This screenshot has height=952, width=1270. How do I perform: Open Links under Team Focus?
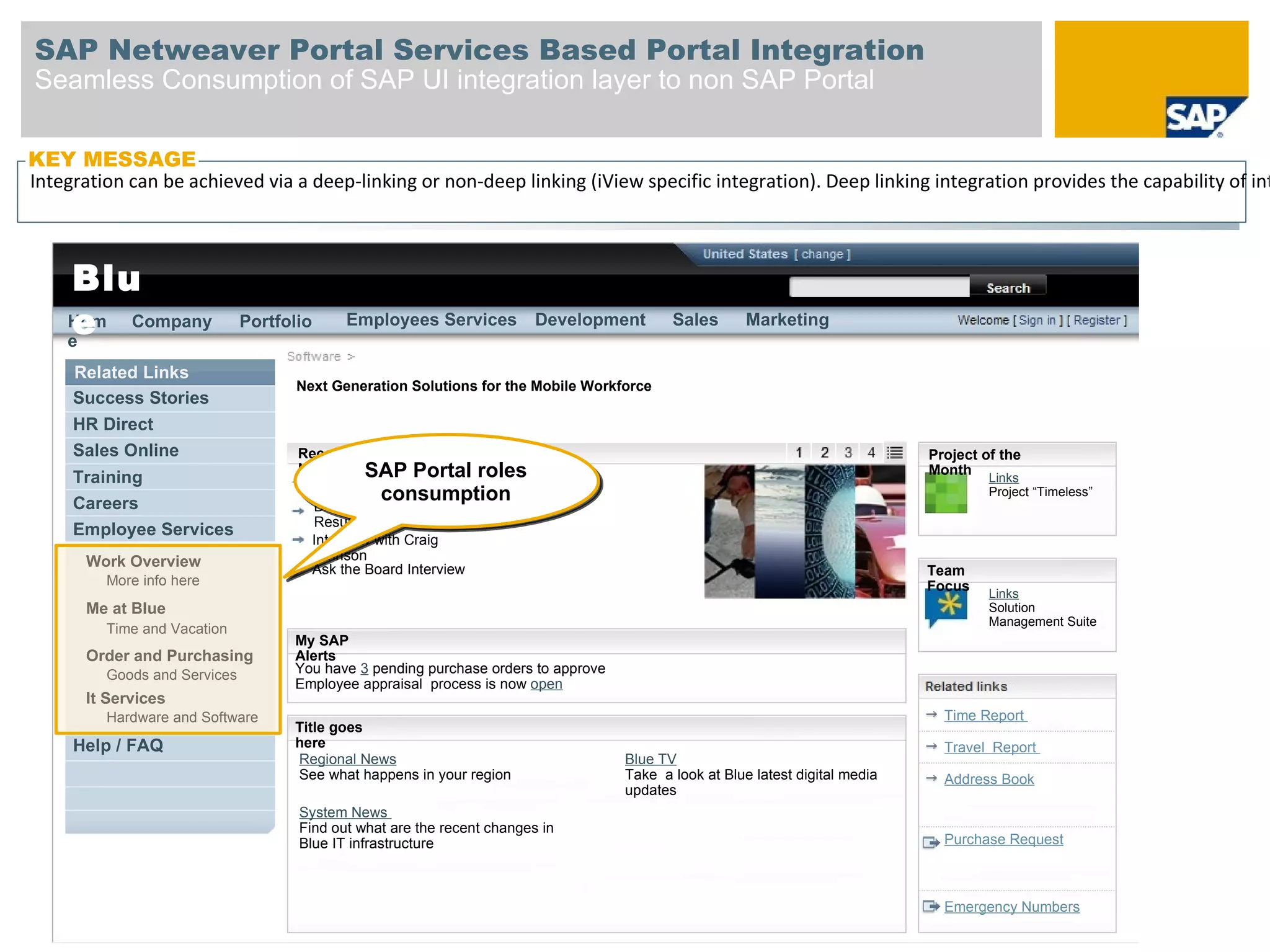point(1003,594)
